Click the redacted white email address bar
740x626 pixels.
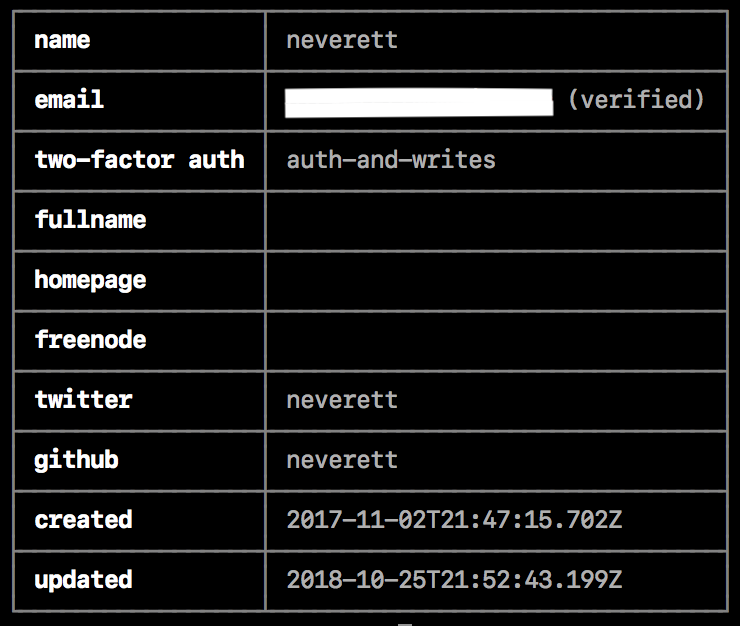419,101
